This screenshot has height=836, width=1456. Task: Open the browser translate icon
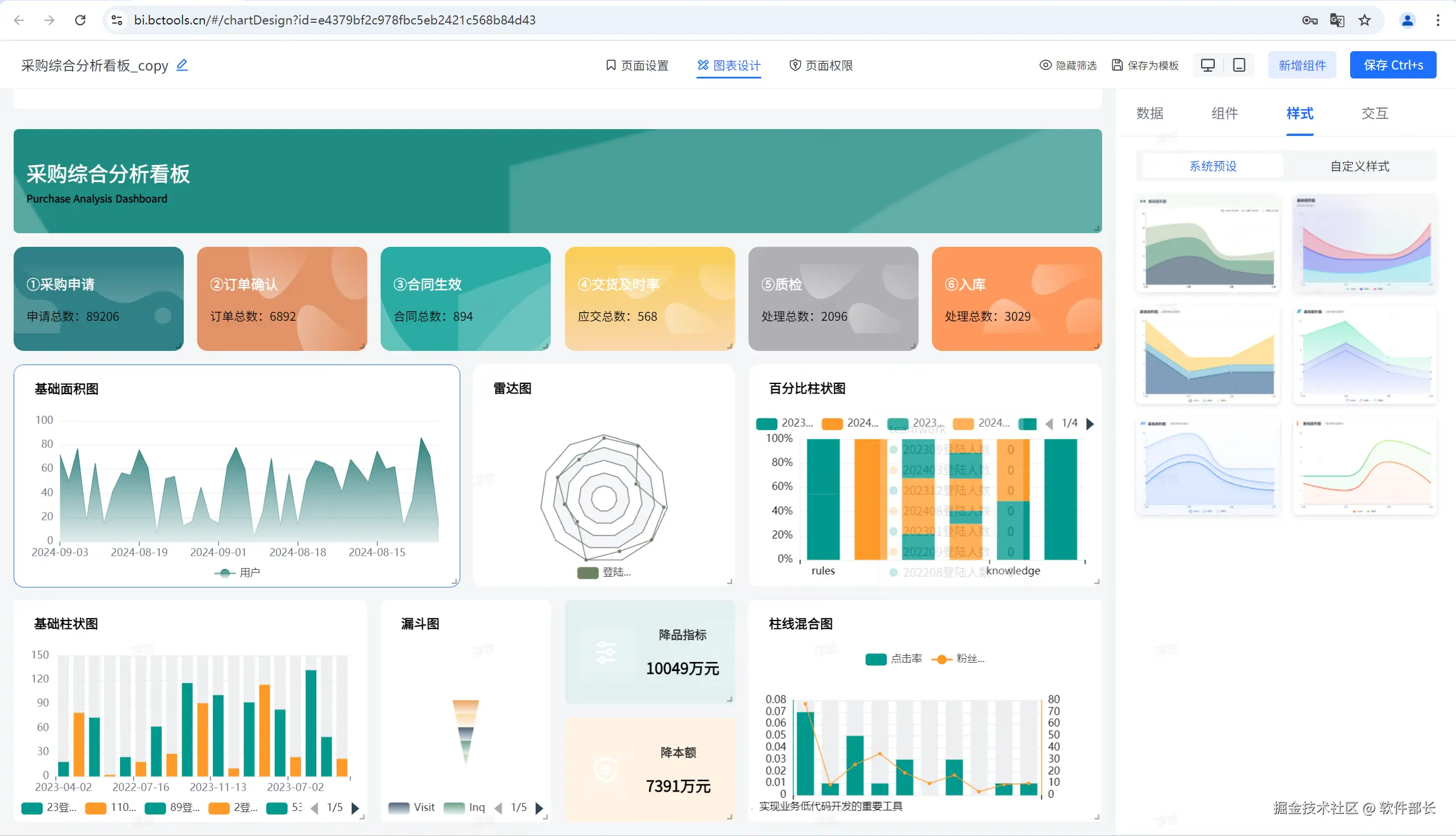click(x=1337, y=20)
